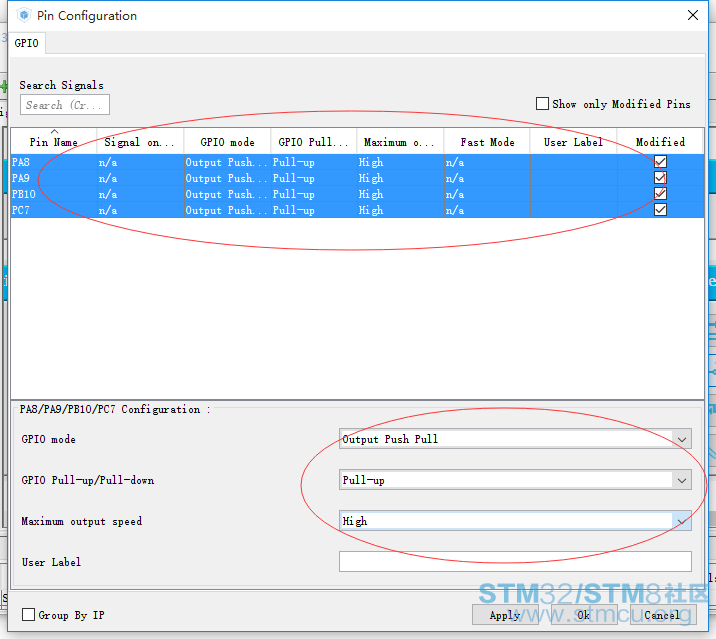Click the User Label column header
Screen dimensions: 716x639
[x=574, y=142]
